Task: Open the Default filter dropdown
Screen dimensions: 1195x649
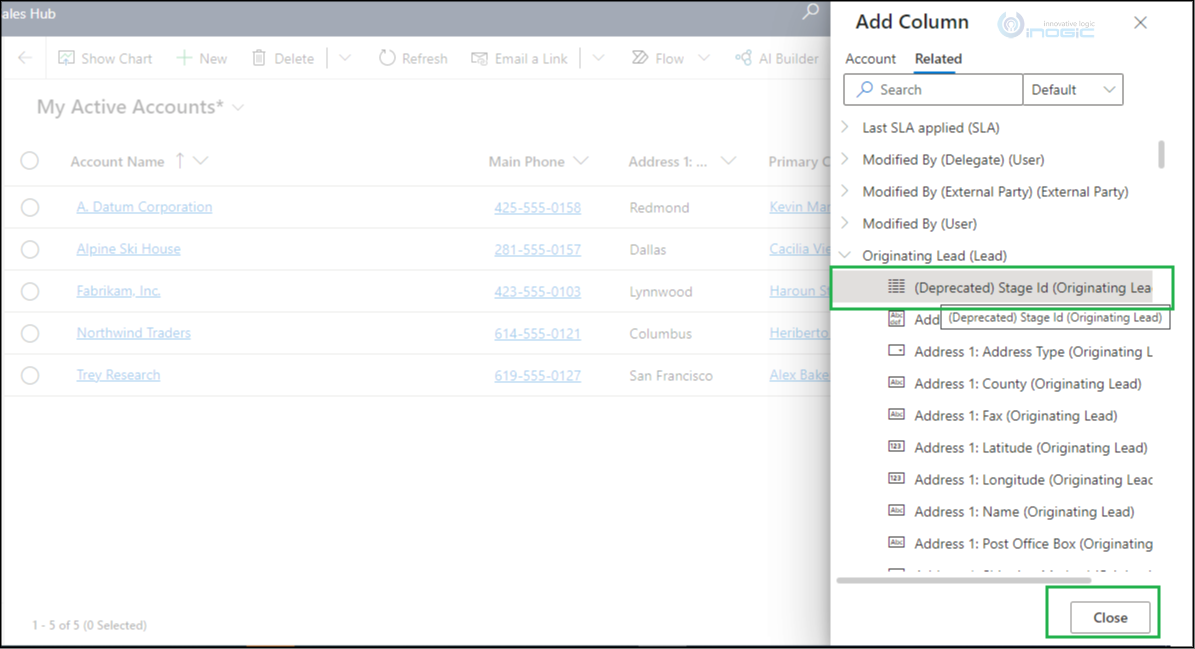Action: 1072,89
